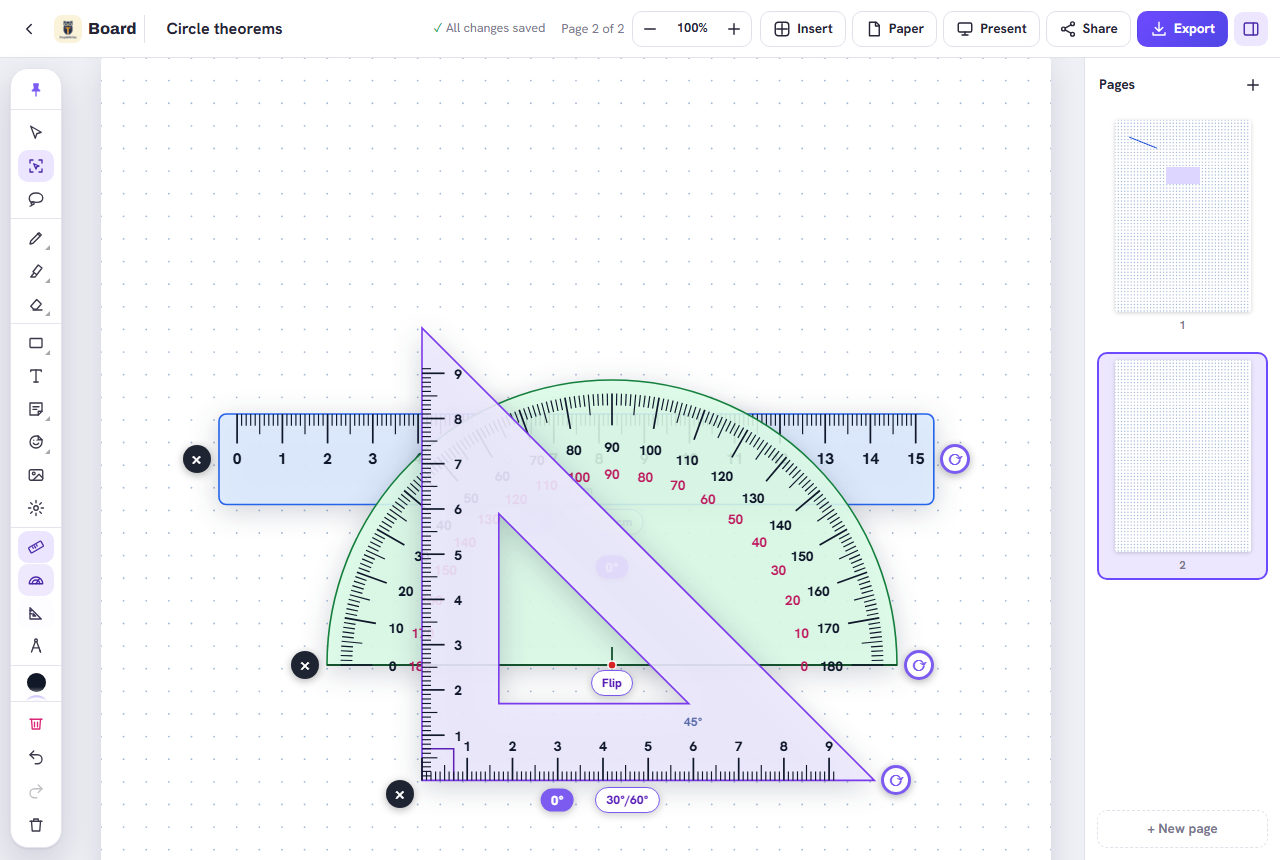1280x860 pixels.
Task: Toggle the set square tool
Action: 36,613
